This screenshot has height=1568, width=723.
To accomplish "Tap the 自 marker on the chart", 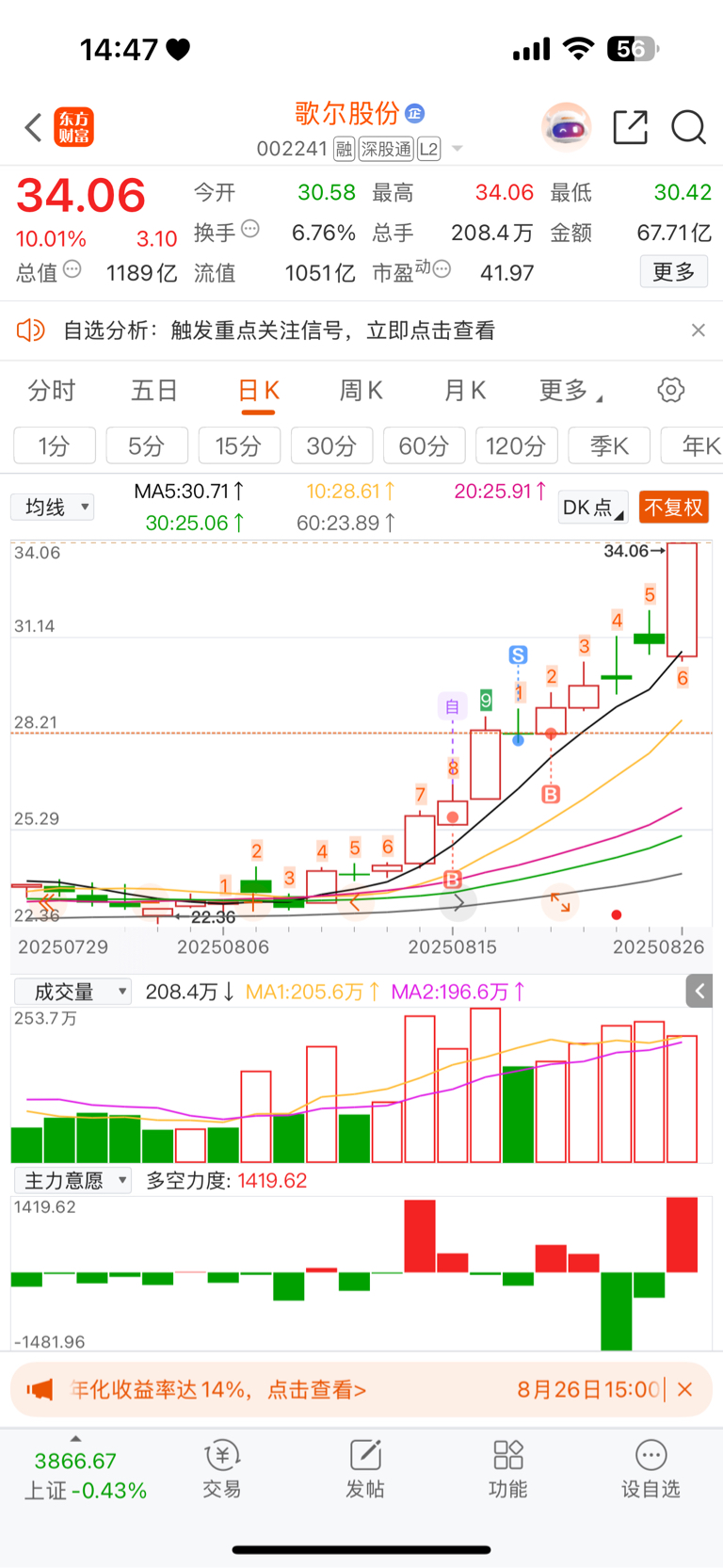I will (x=453, y=706).
